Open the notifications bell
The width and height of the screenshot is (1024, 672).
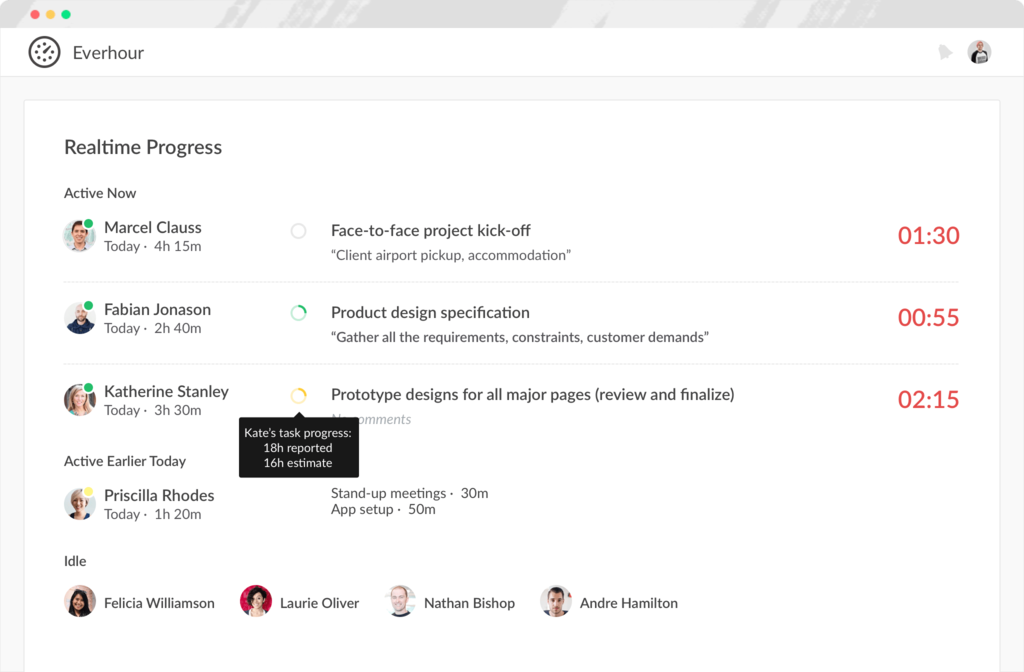[x=945, y=52]
